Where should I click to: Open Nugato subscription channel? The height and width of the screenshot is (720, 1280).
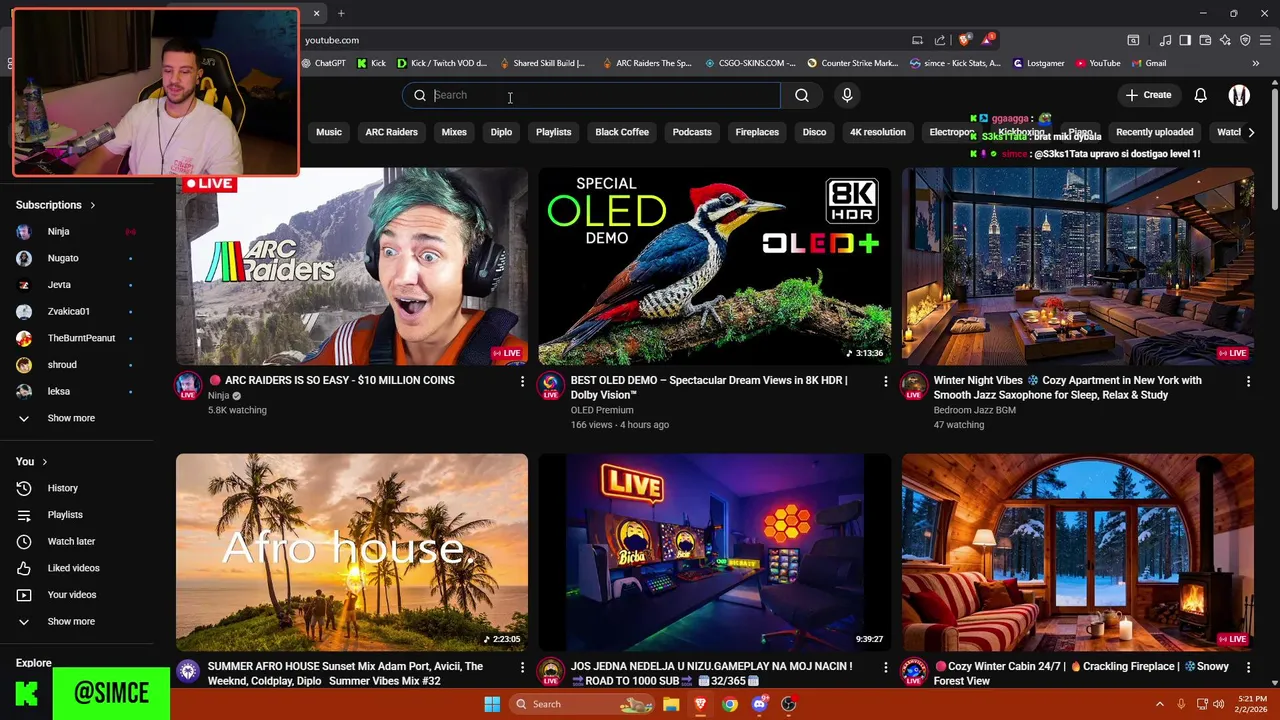click(62, 258)
